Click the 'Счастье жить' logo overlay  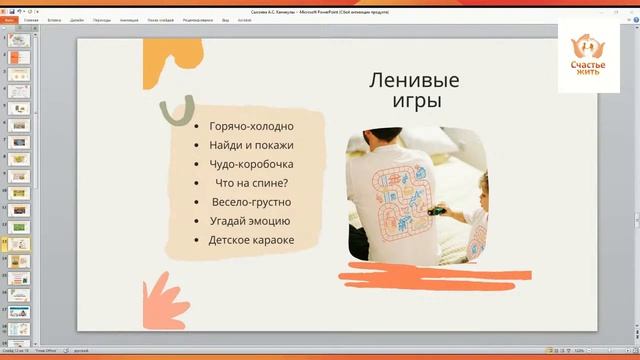coord(589,55)
